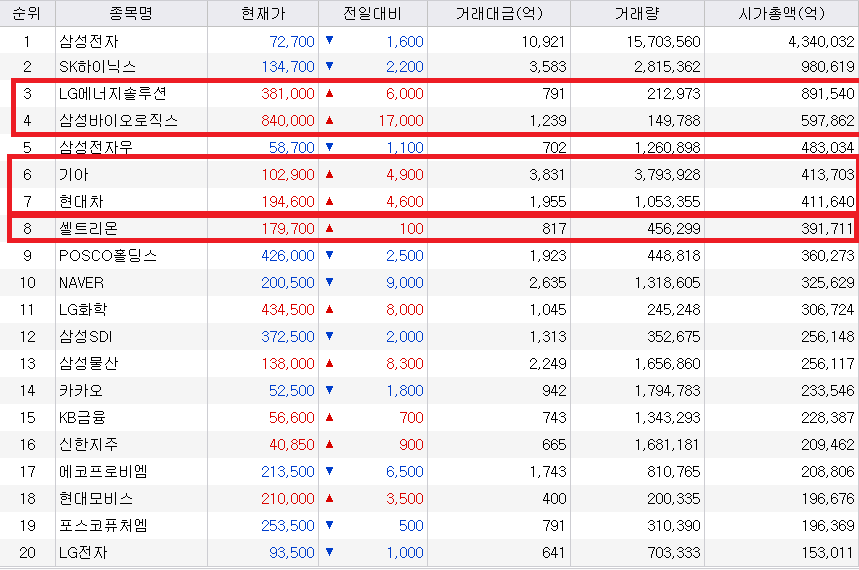
Task: Click trading value 3,831 for 기아
Action: (548, 175)
